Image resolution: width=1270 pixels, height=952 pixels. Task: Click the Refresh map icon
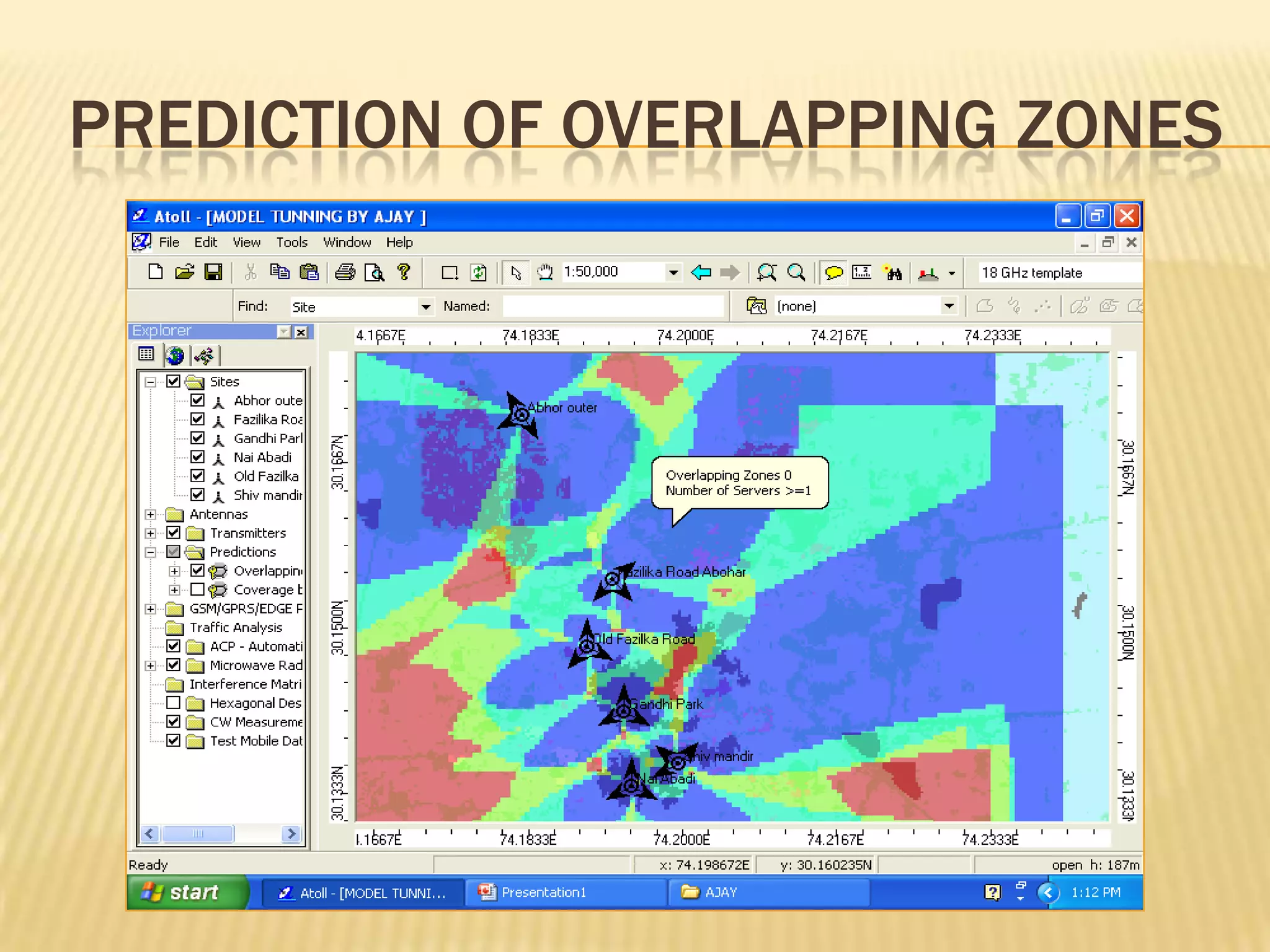coord(478,272)
